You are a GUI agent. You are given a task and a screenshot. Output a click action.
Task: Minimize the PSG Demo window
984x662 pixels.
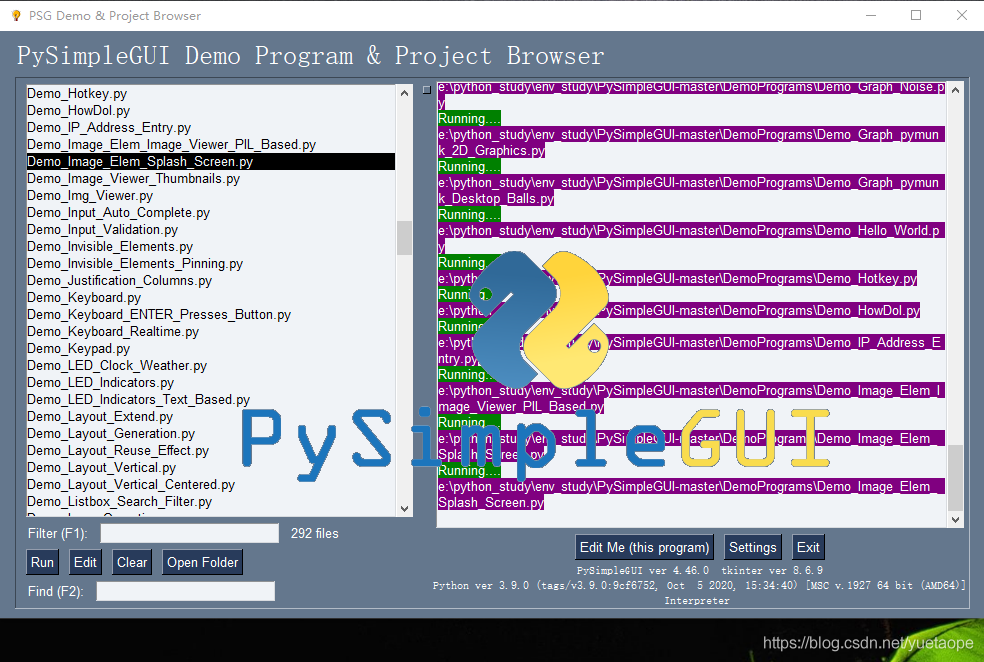pos(871,15)
